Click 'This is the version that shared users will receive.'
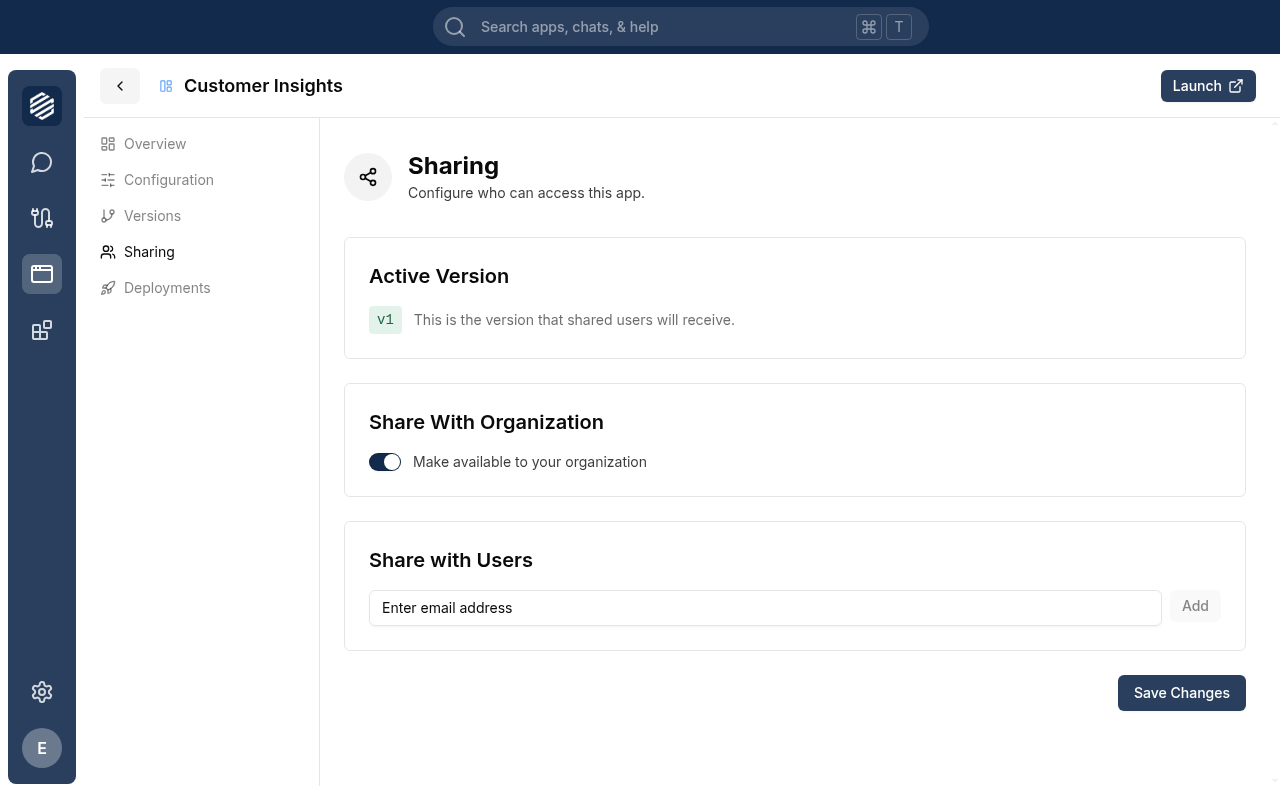 (x=574, y=320)
